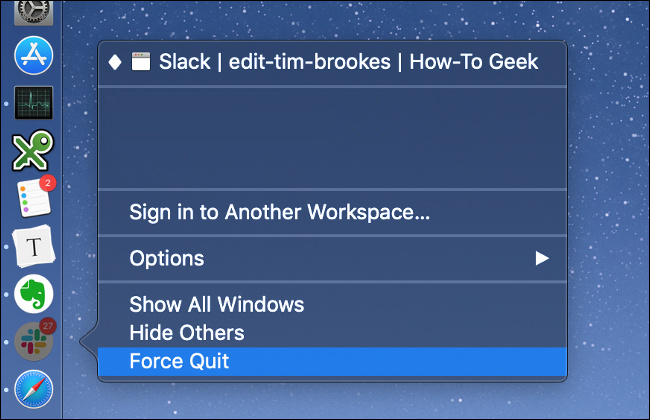Screen dimensions: 650x420
Task: Select Show All Windows
Action: click(216, 304)
